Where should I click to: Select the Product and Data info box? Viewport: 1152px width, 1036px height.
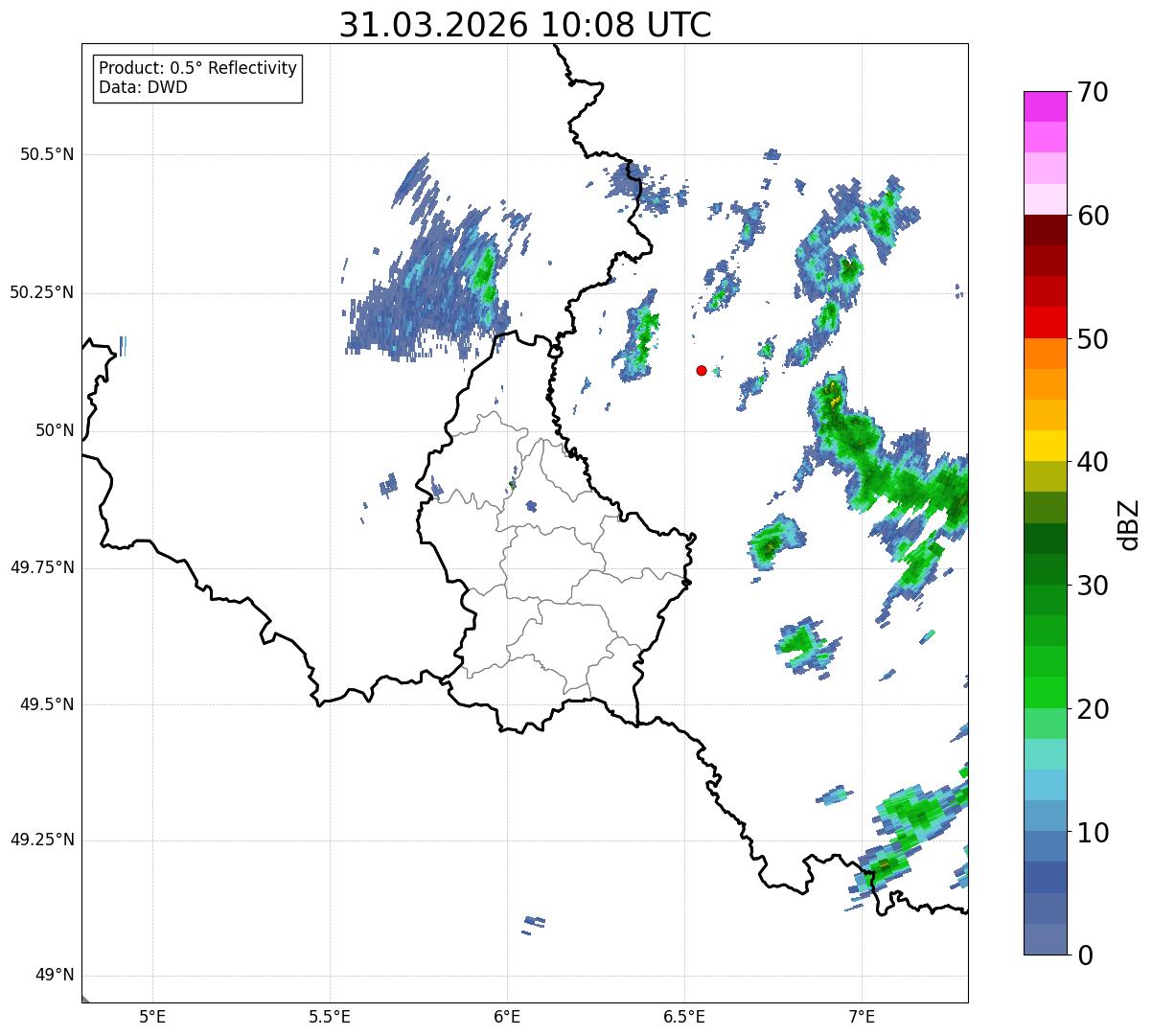[197, 78]
